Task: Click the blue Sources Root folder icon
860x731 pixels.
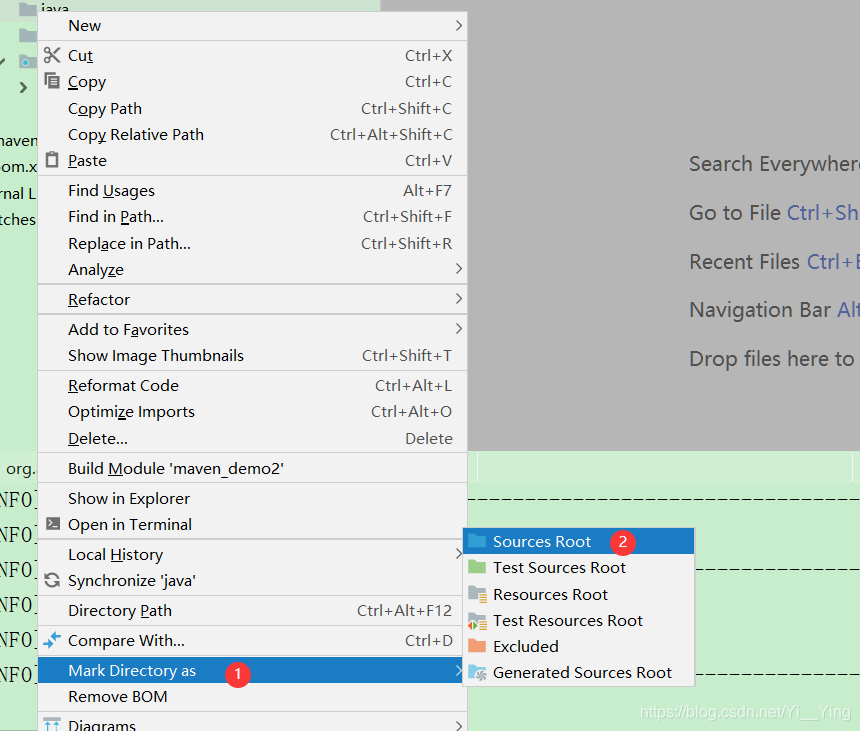Action: click(x=477, y=541)
